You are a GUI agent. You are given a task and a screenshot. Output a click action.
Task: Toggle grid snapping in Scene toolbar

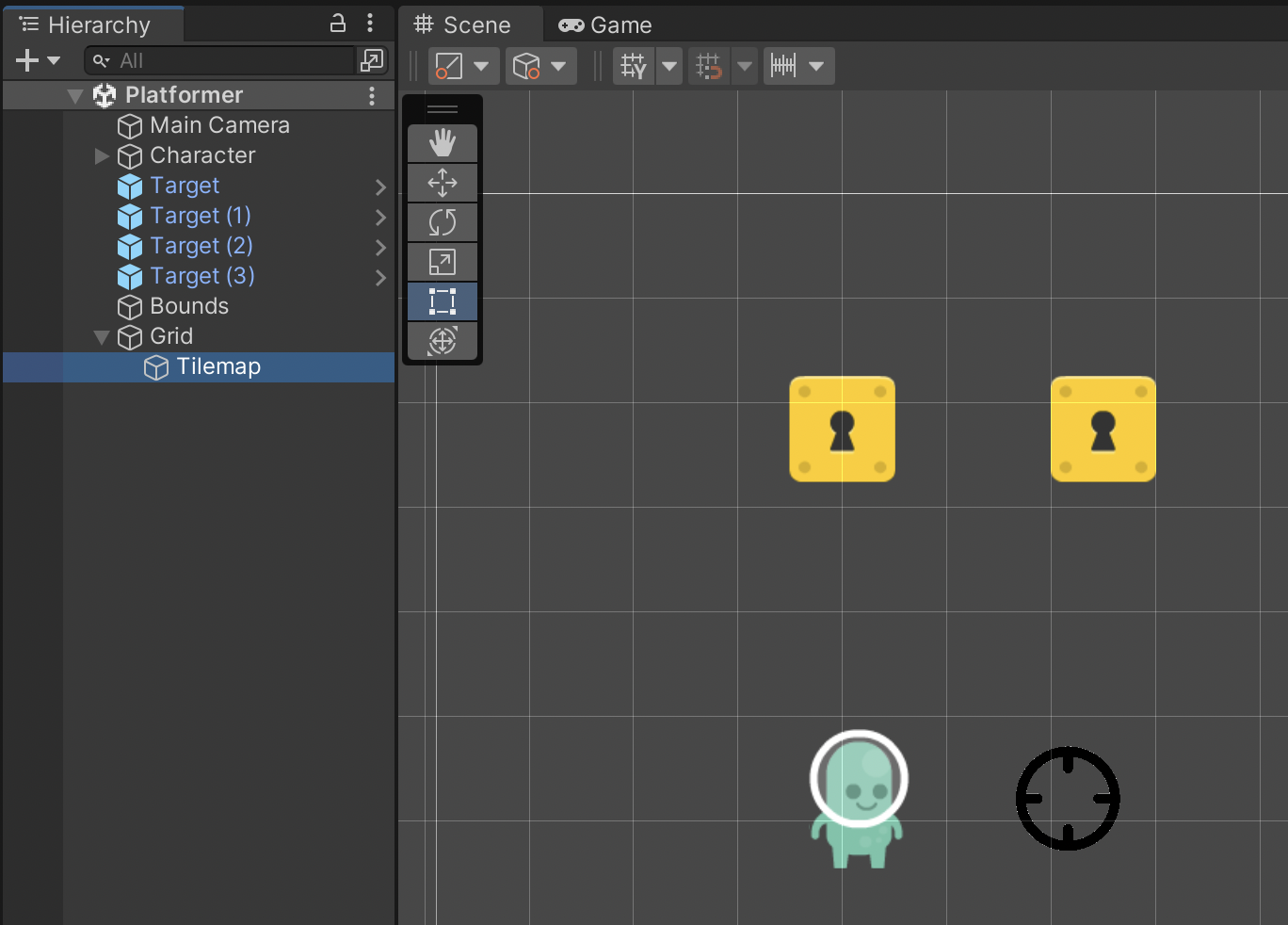point(708,66)
